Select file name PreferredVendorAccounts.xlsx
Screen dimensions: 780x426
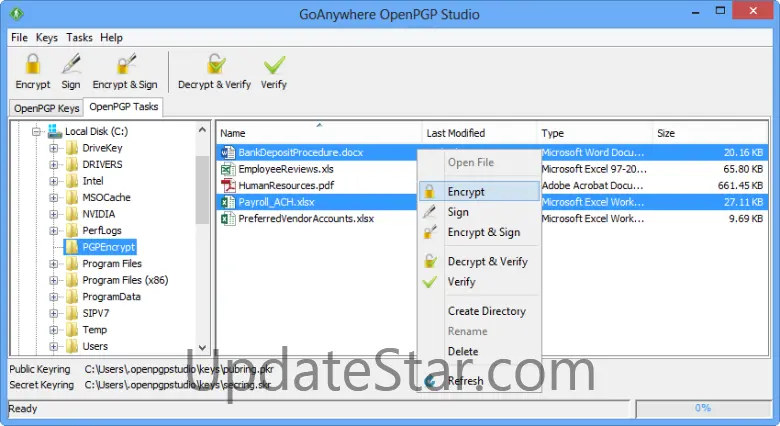coord(306,218)
